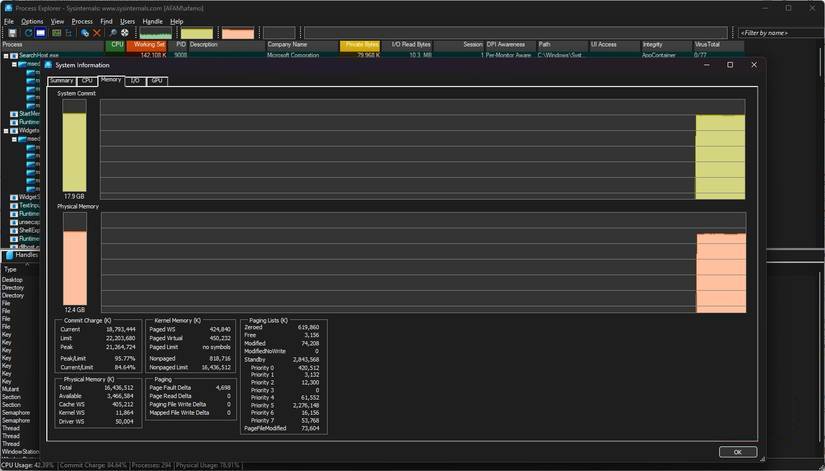The image size is (825, 471).
Task: Click the Find Handle or DLL icon
Action: tap(113, 33)
